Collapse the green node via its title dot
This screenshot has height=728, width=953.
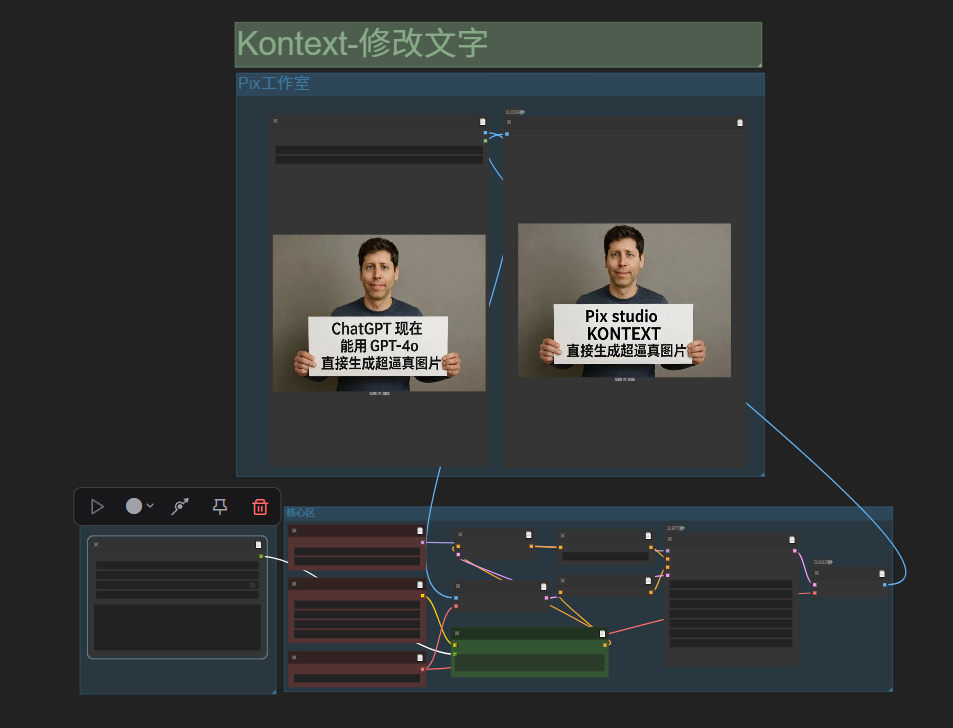pos(457,633)
